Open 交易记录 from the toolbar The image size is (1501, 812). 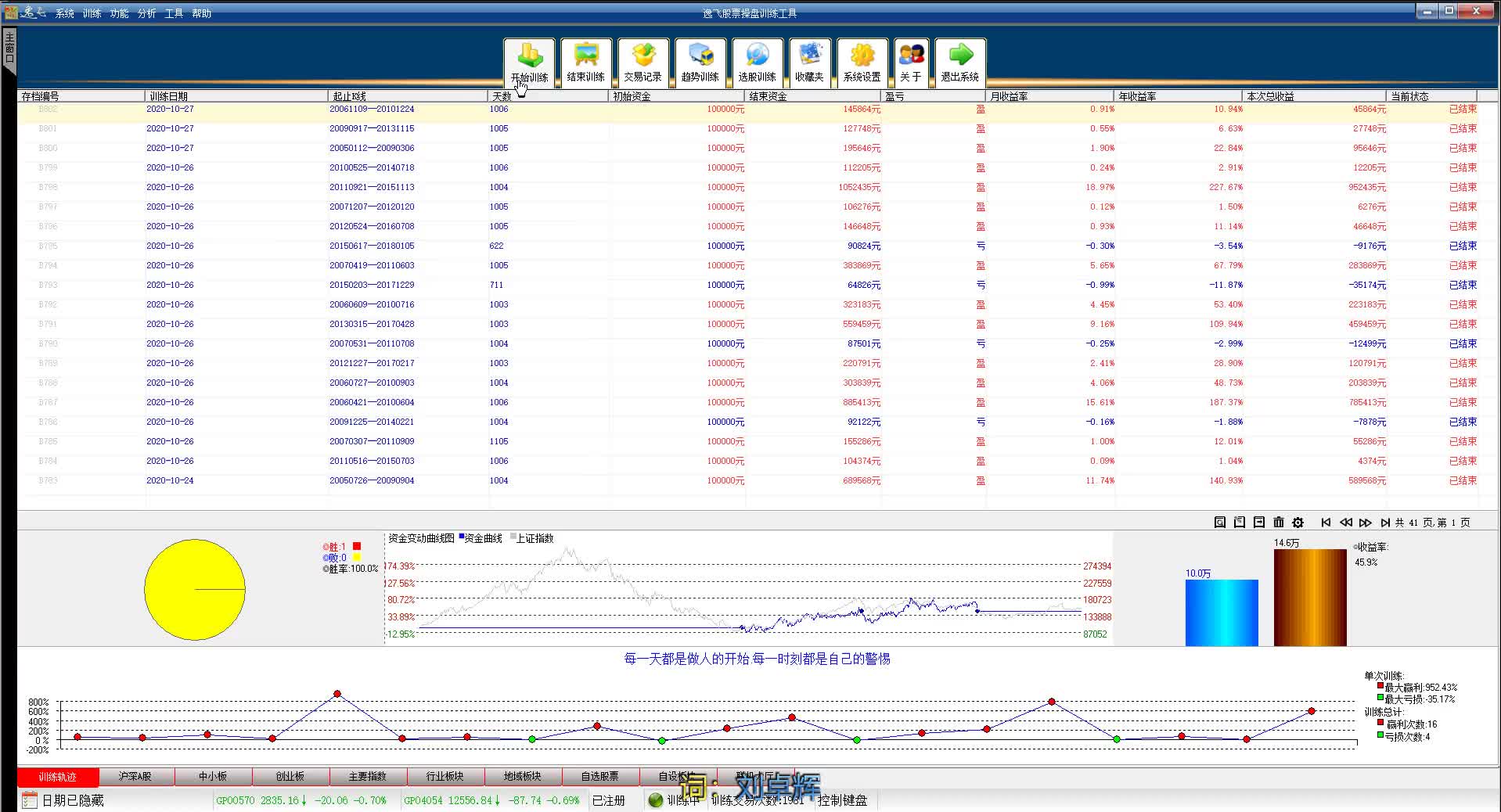pos(643,63)
